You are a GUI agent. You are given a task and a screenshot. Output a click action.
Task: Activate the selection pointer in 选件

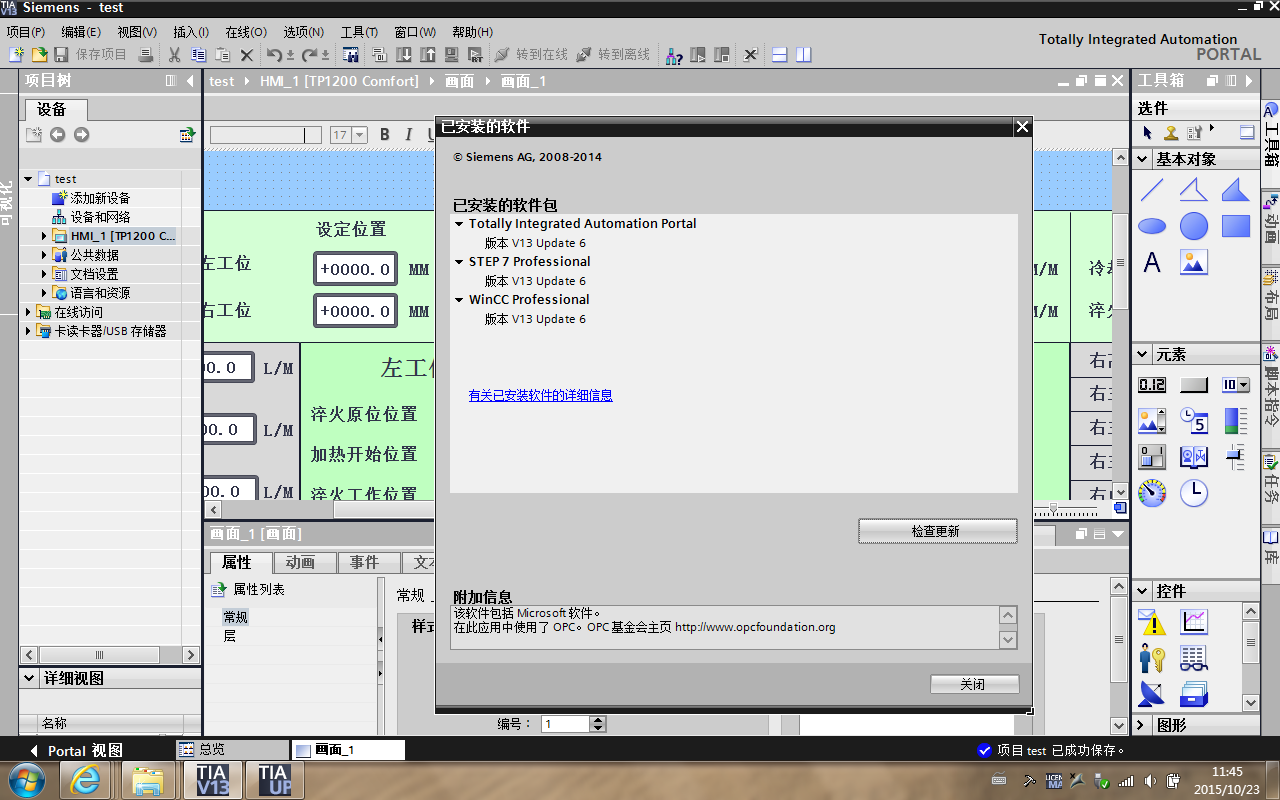pyautogui.click(x=1148, y=132)
